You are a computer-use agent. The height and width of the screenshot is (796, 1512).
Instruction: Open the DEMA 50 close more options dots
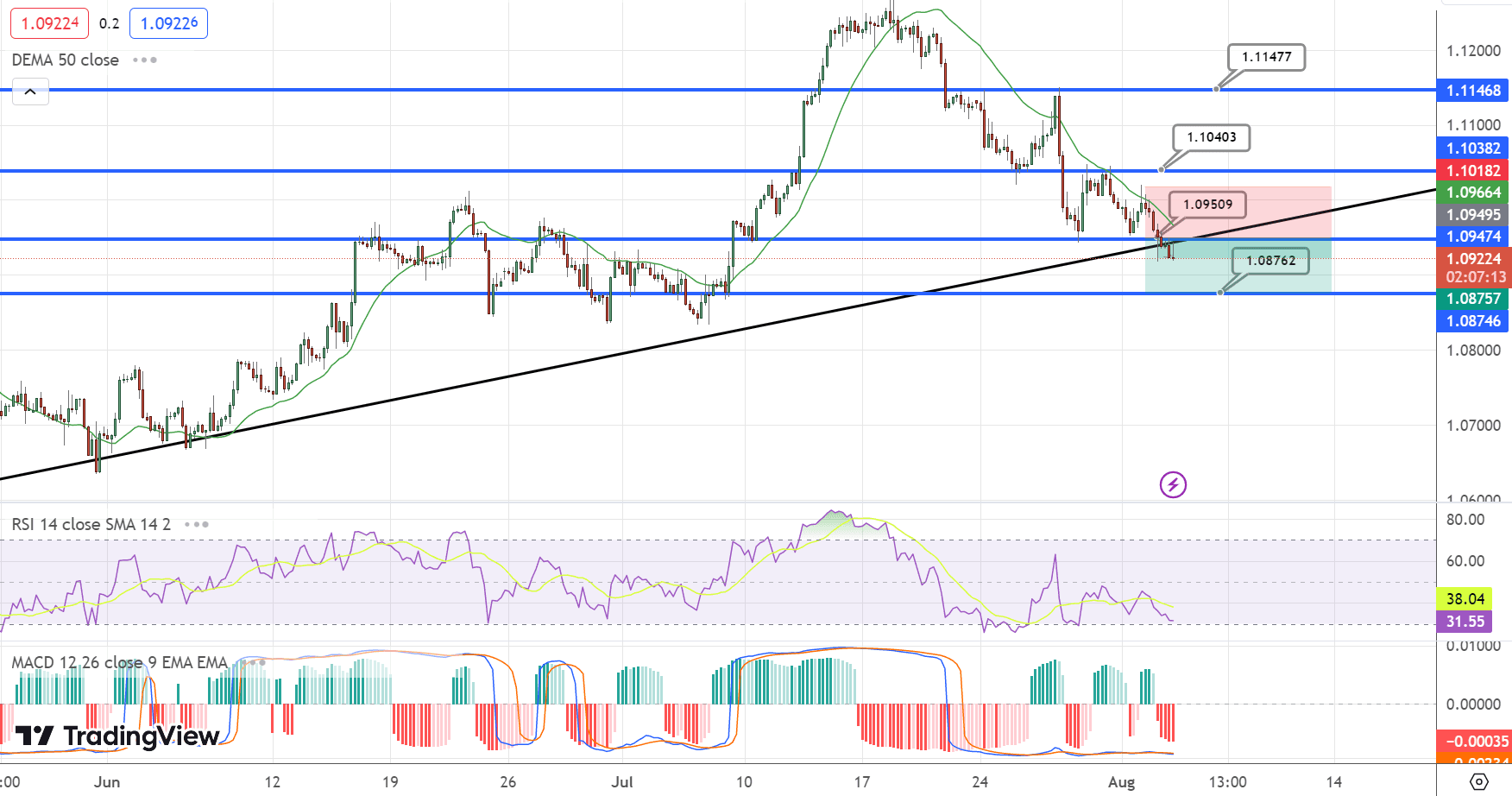(x=144, y=60)
